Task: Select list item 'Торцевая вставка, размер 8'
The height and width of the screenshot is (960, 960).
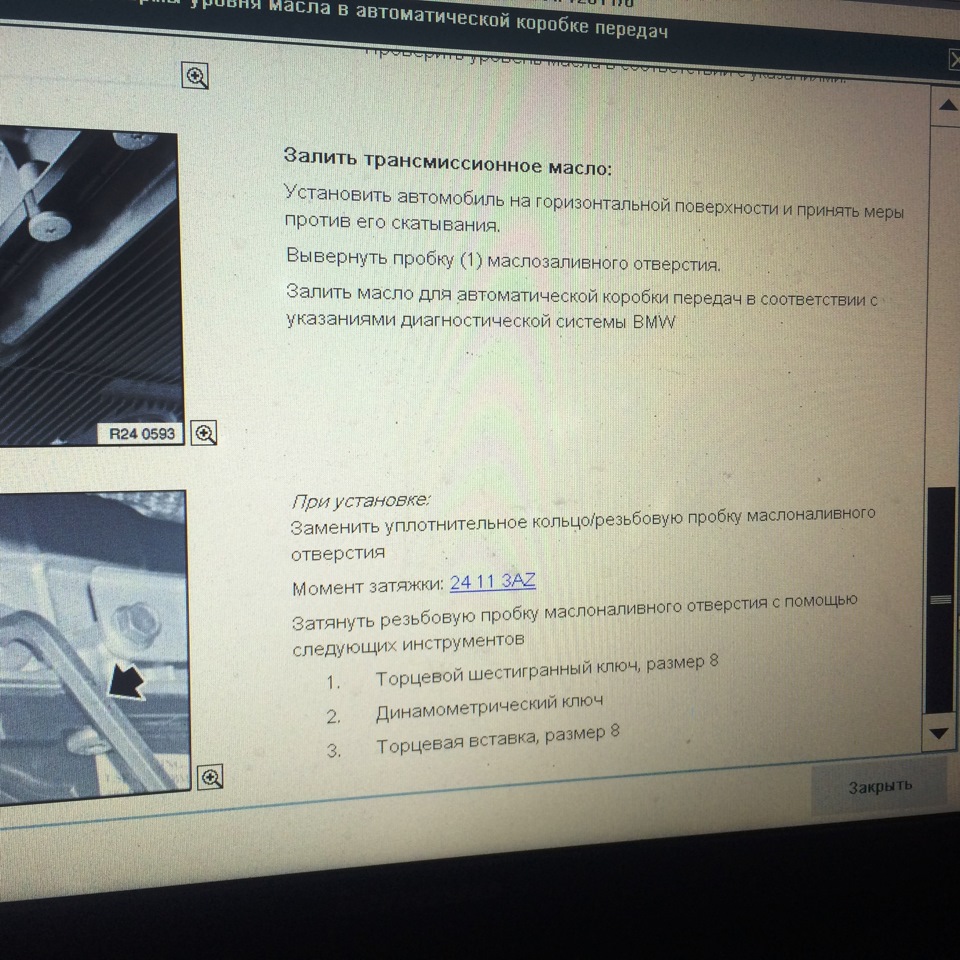Action: tap(498, 740)
